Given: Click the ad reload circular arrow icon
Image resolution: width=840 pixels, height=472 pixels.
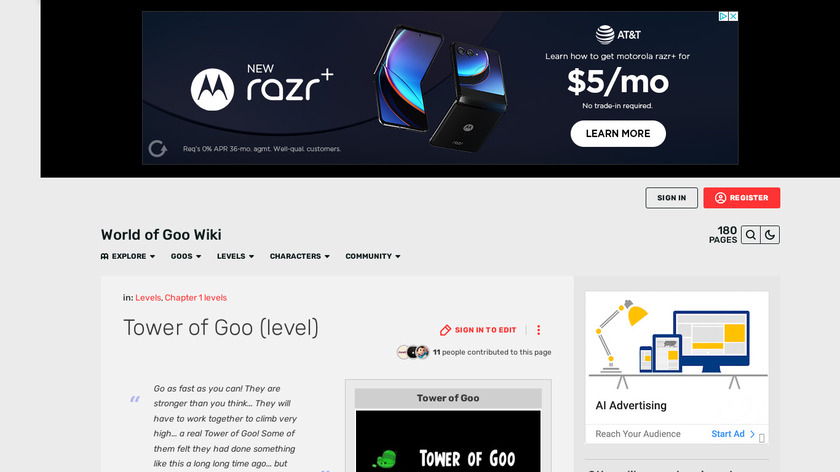Looking at the screenshot, I should click(158, 148).
